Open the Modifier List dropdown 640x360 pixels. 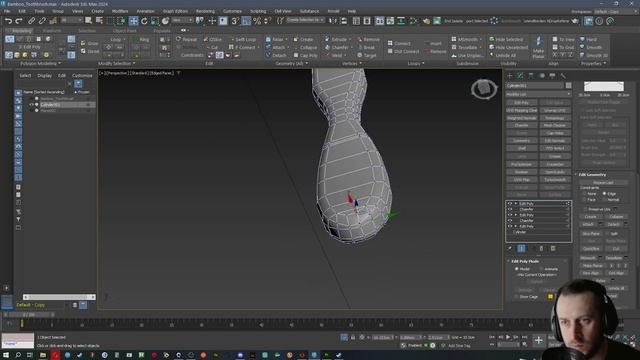coord(538,94)
